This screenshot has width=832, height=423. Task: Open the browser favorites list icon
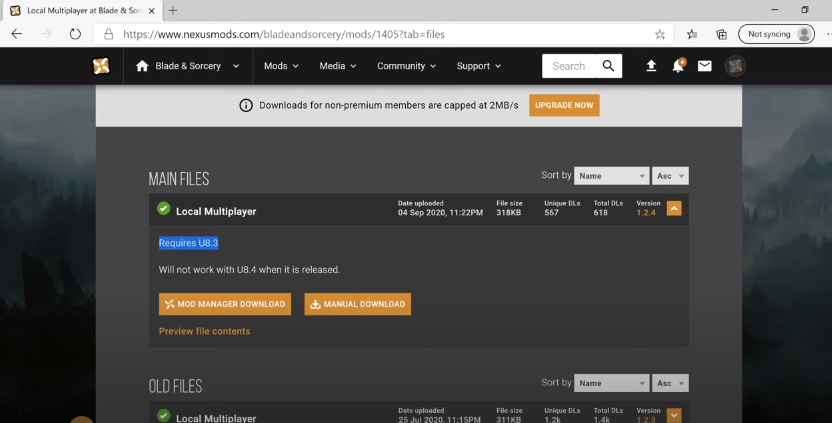point(692,34)
